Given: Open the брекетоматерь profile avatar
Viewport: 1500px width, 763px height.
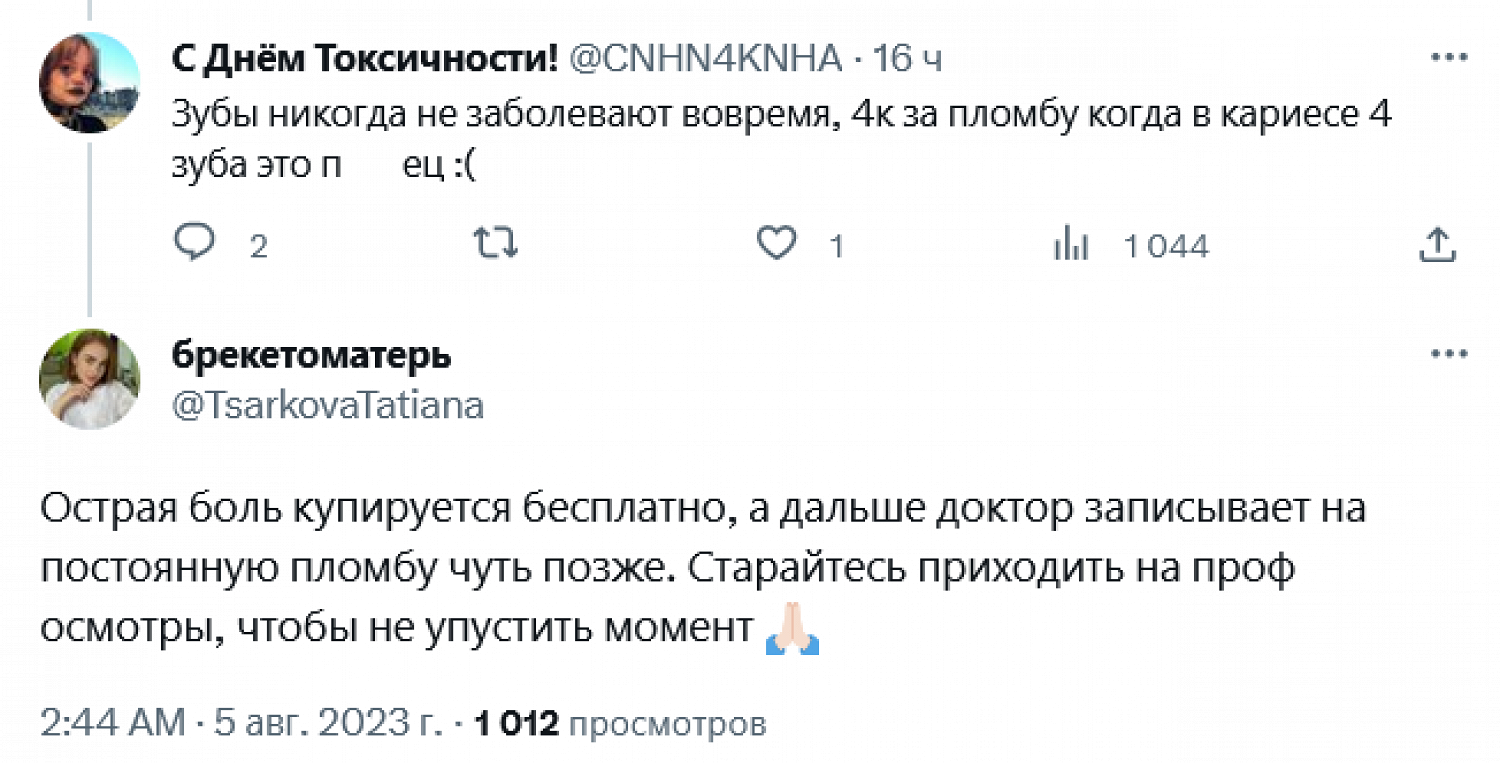Looking at the screenshot, I should coord(89,379).
